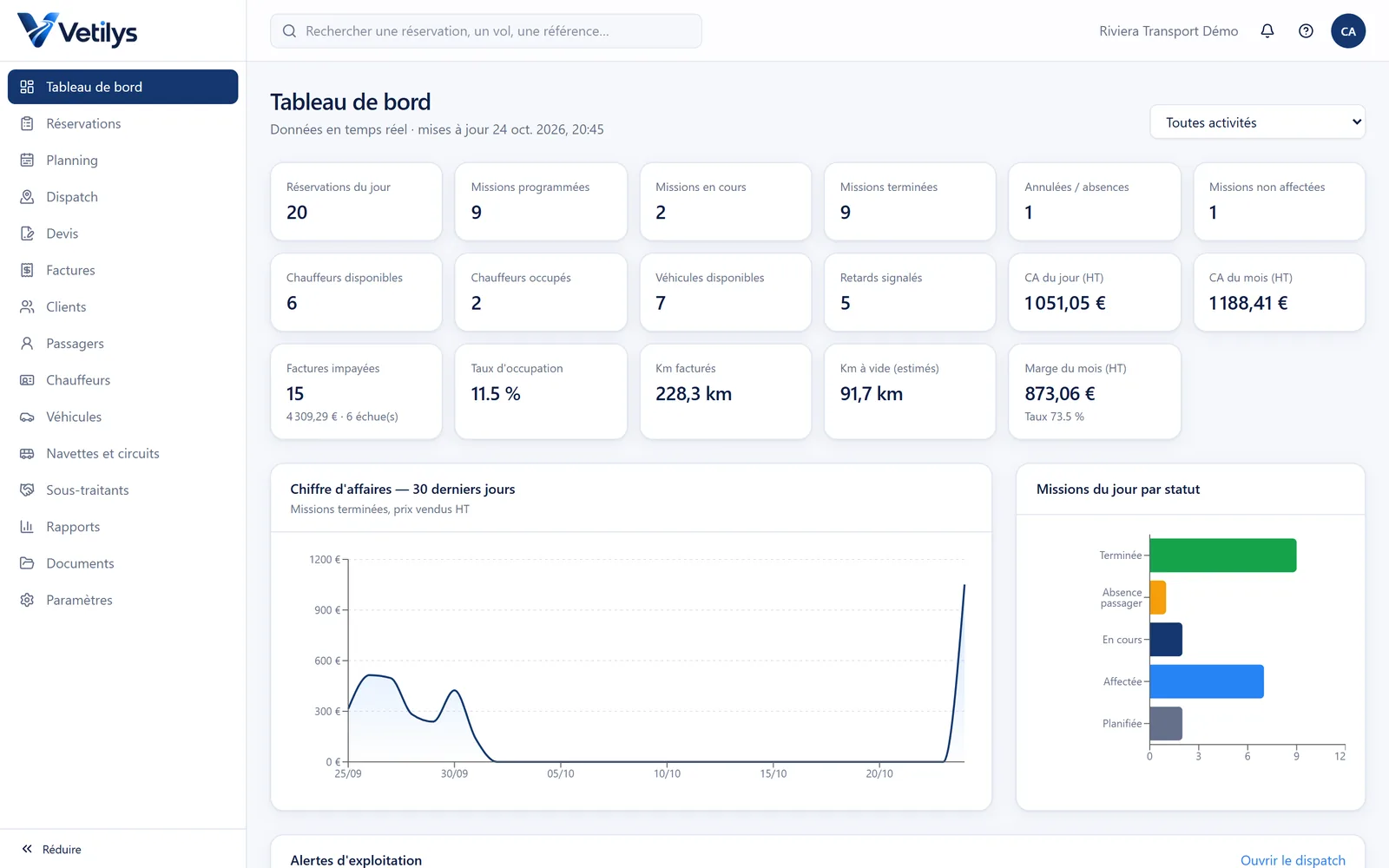Image resolution: width=1389 pixels, height=868 pixels.
Task: Click the Vetilys logo
Action: [x=77, y=31]
